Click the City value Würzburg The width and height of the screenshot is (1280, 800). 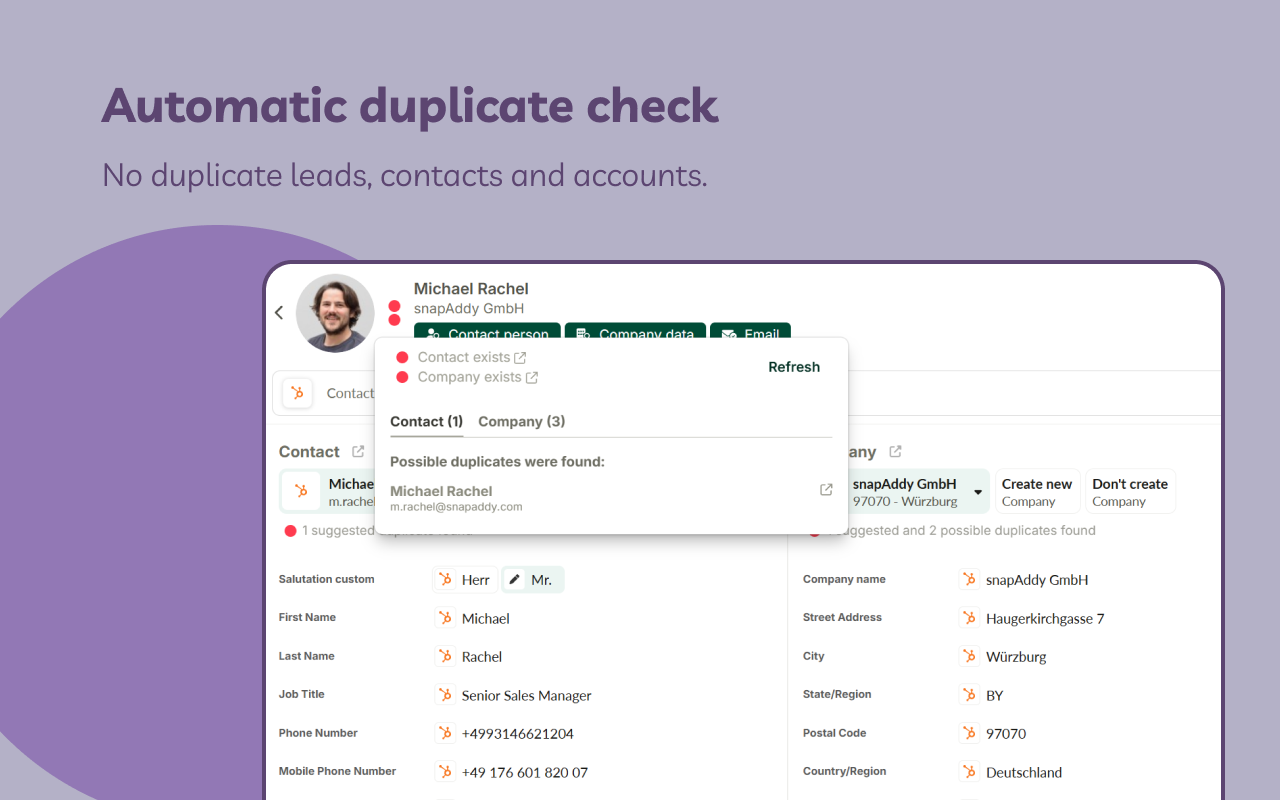tap(1016, 657)
